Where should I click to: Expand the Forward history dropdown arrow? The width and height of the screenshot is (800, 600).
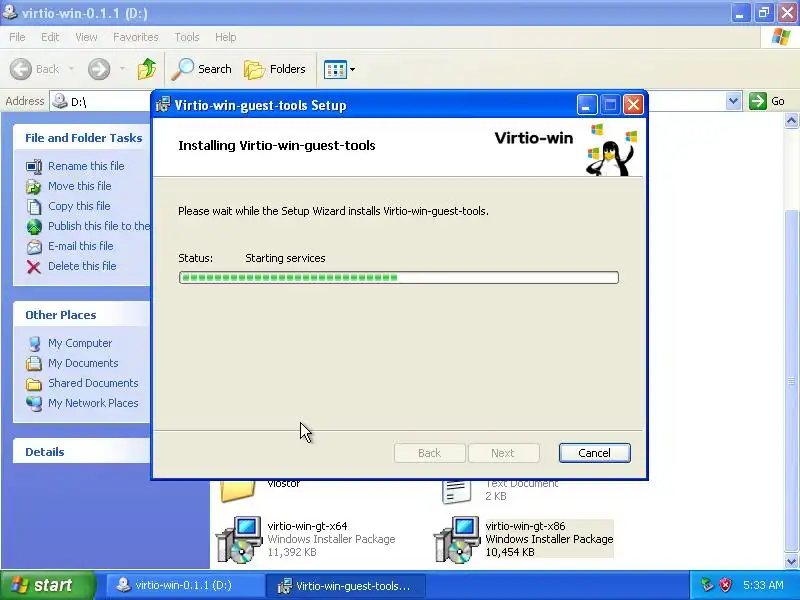tap(122, 69)
